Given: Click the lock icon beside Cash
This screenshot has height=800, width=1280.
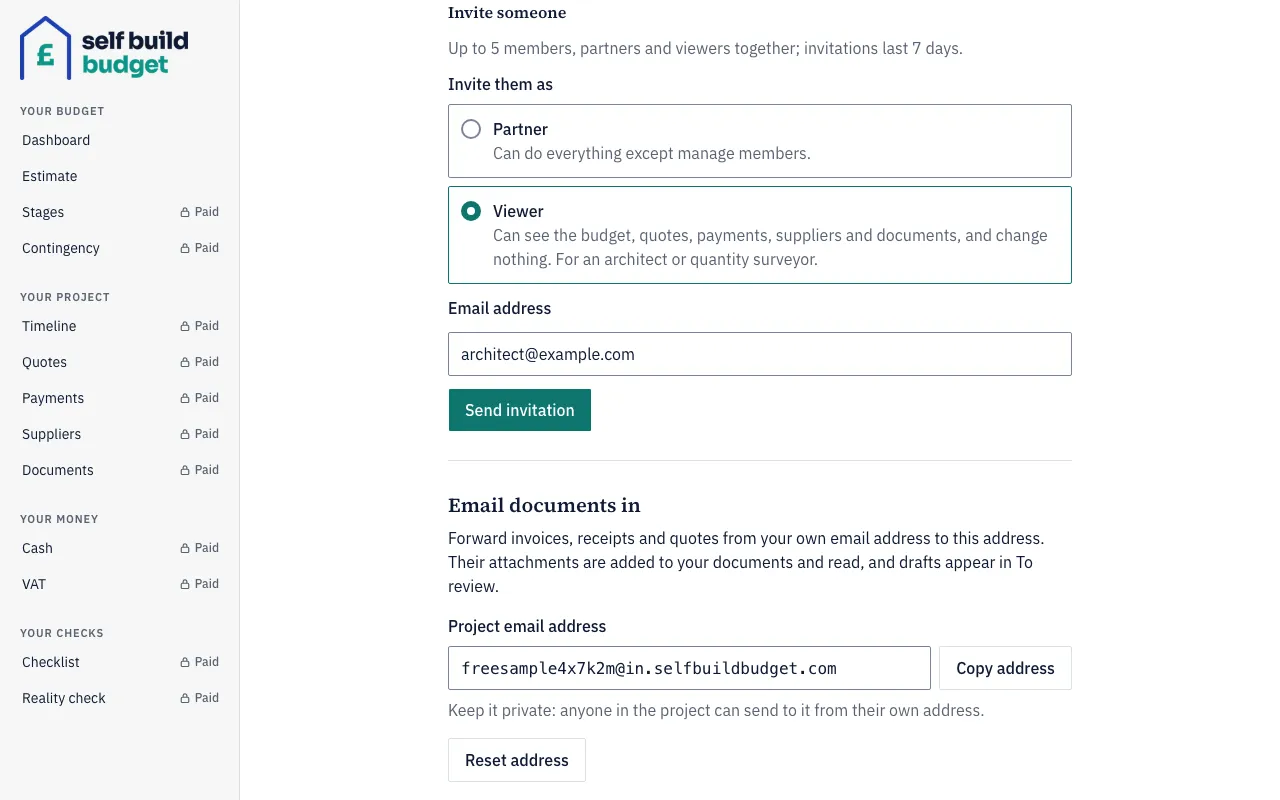Looking at the screenshot, I should (185, 548).
